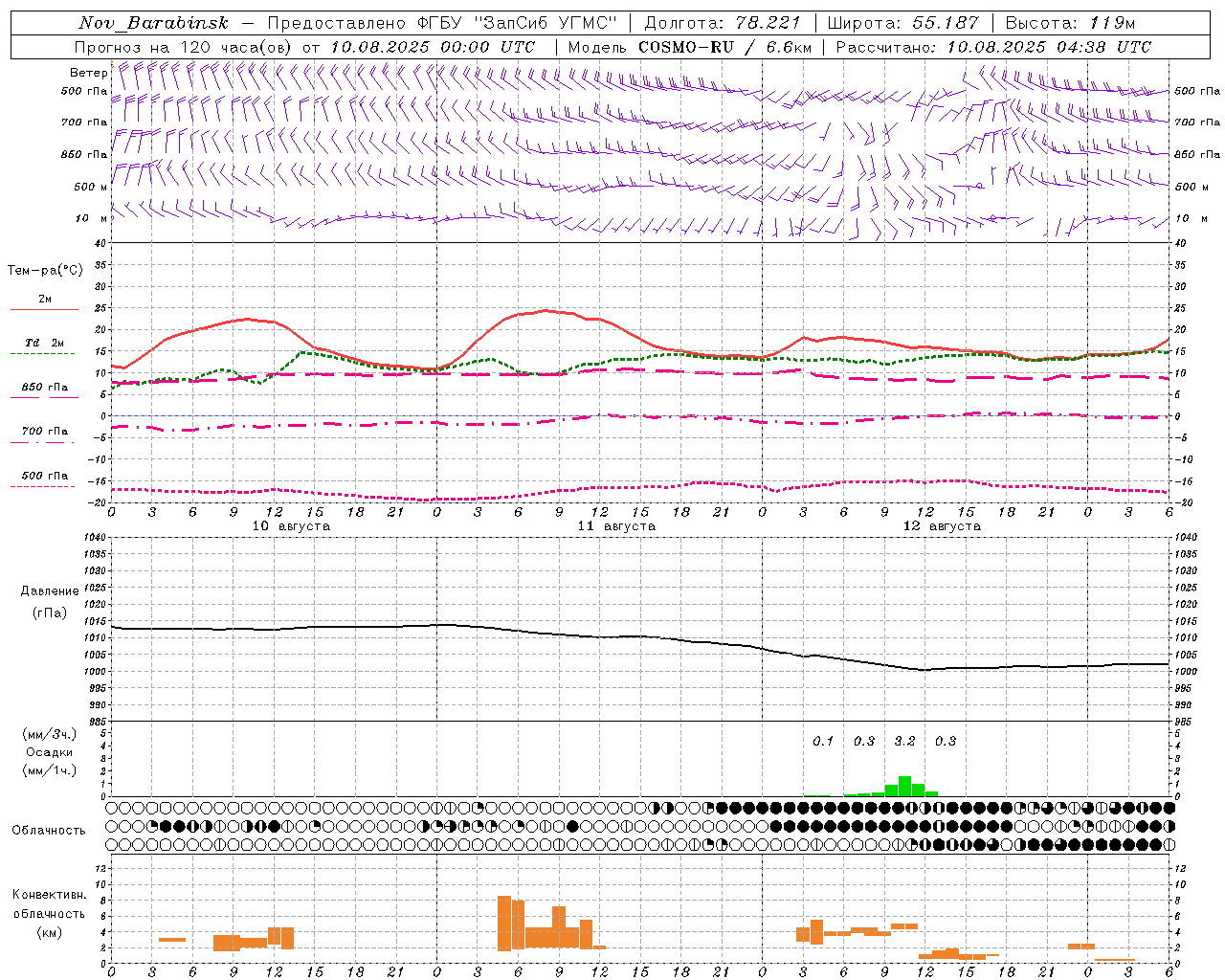
Task: Select left-side '700 гПа' wind level label
Action: (x=84, y=122)
